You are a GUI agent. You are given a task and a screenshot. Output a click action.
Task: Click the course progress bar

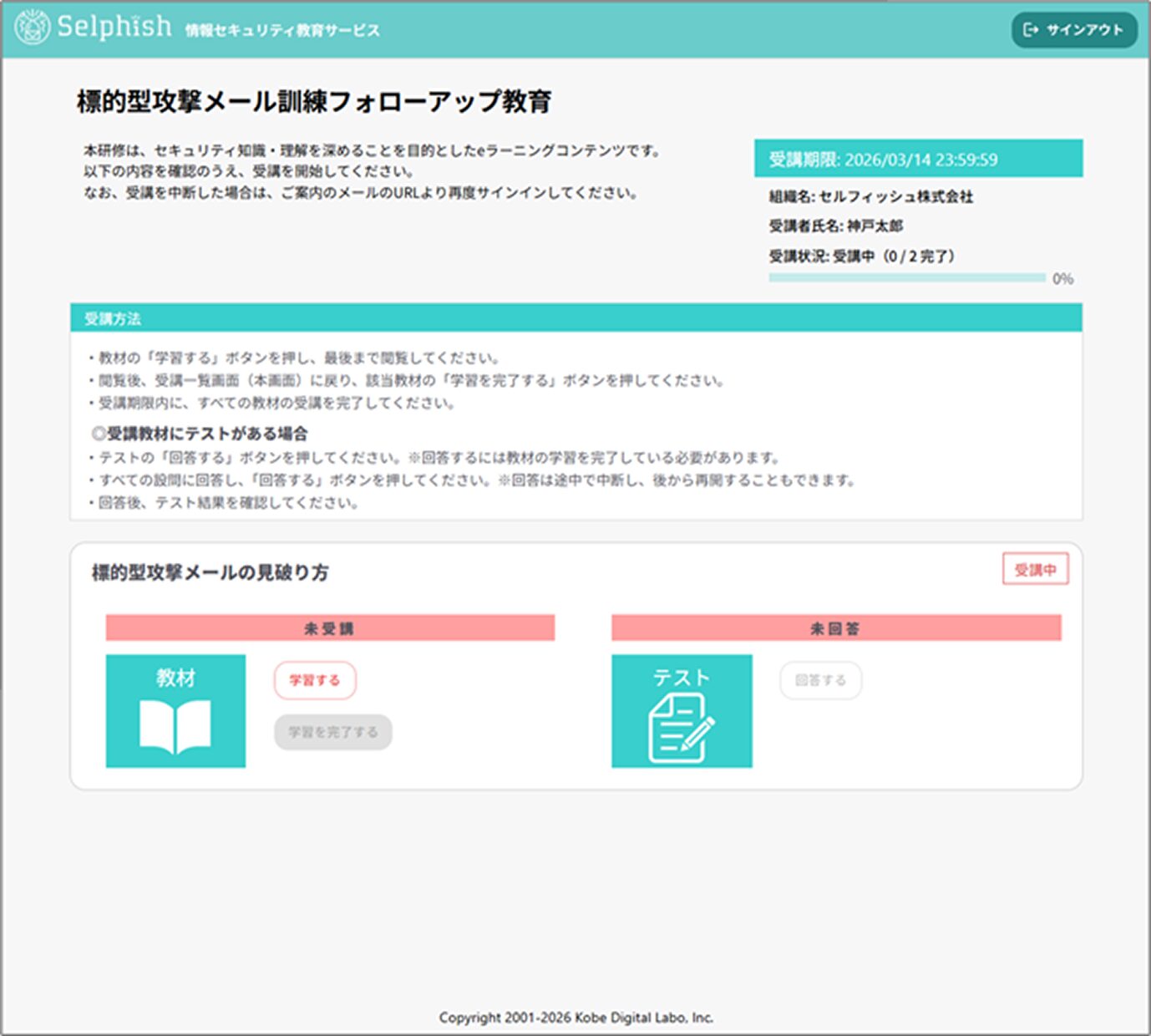(x=906, y=278)
